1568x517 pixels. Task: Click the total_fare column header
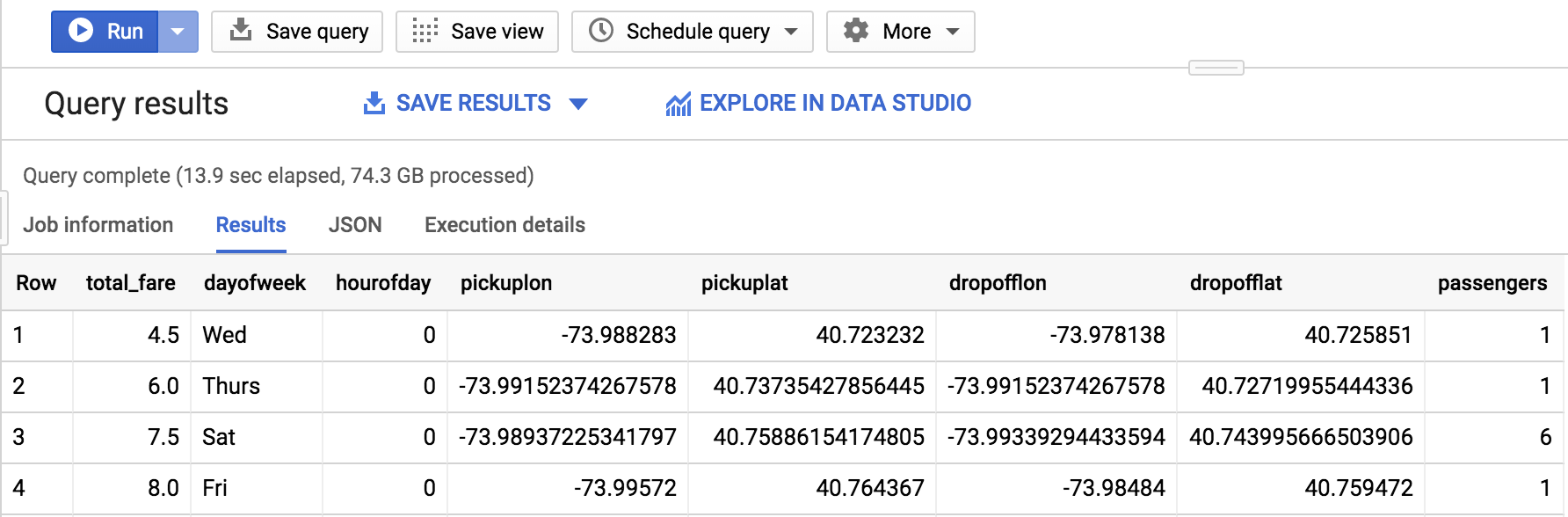(130, 283)
